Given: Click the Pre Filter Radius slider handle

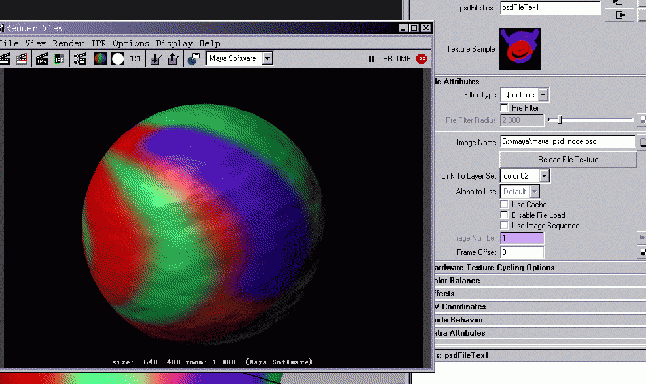Looking at the screenshot, I should tap(560, 120).
